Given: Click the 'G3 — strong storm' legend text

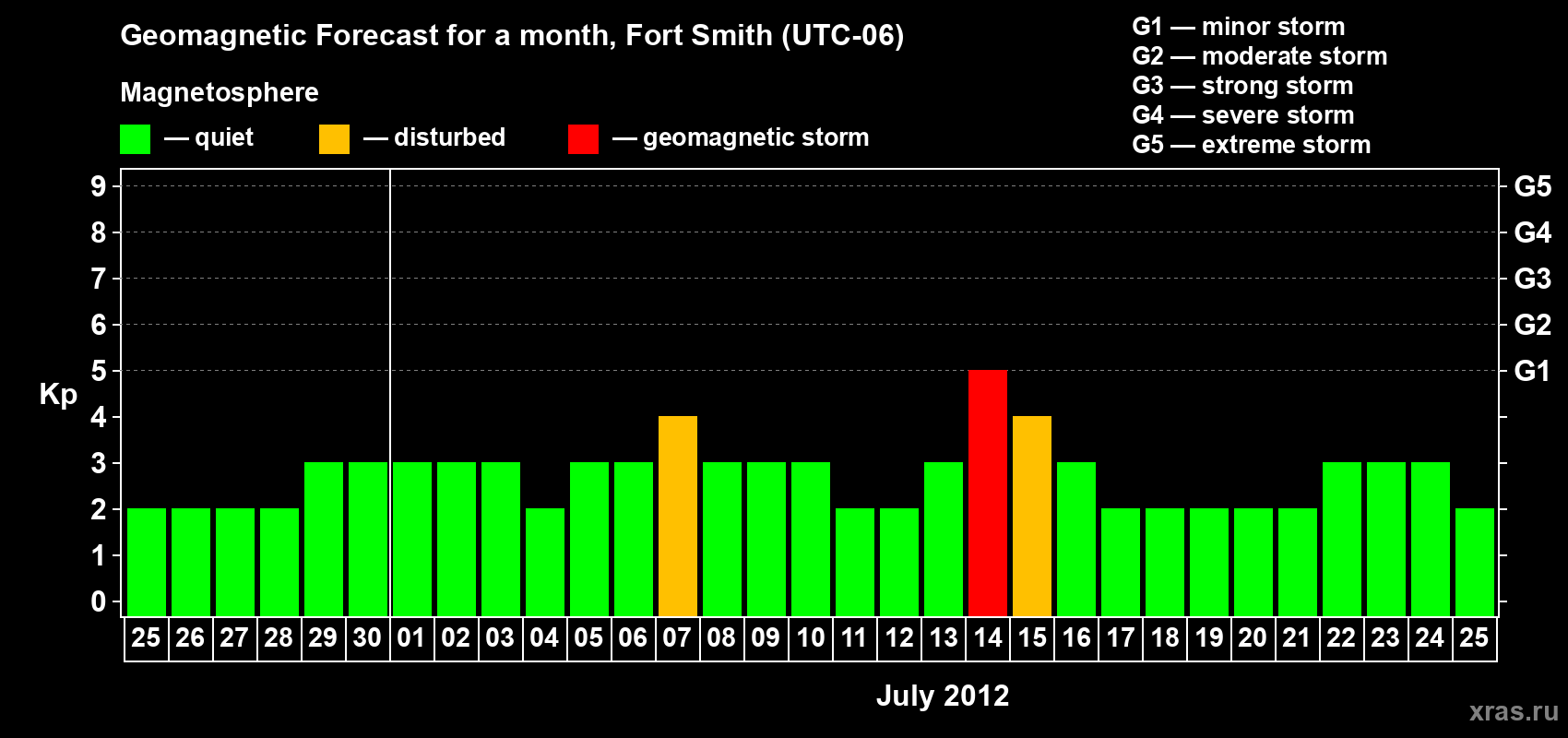Looking at the screenshot, I should [1242, 86].
